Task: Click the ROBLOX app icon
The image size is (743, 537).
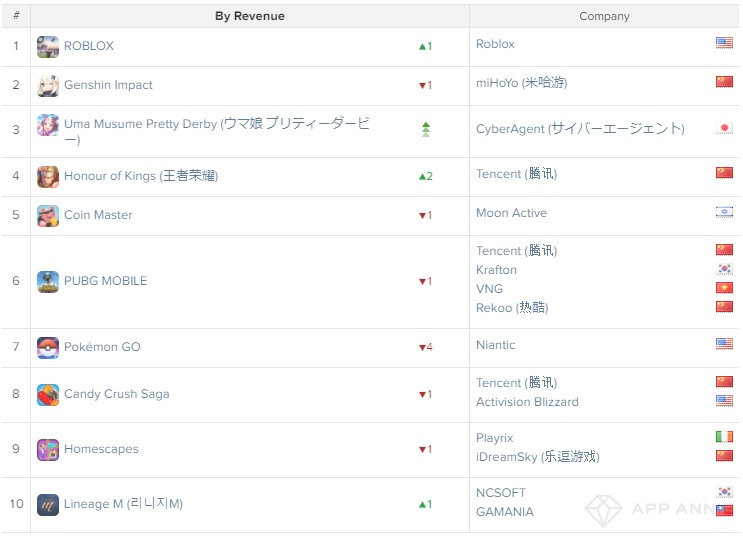Action: pos(48,46)
